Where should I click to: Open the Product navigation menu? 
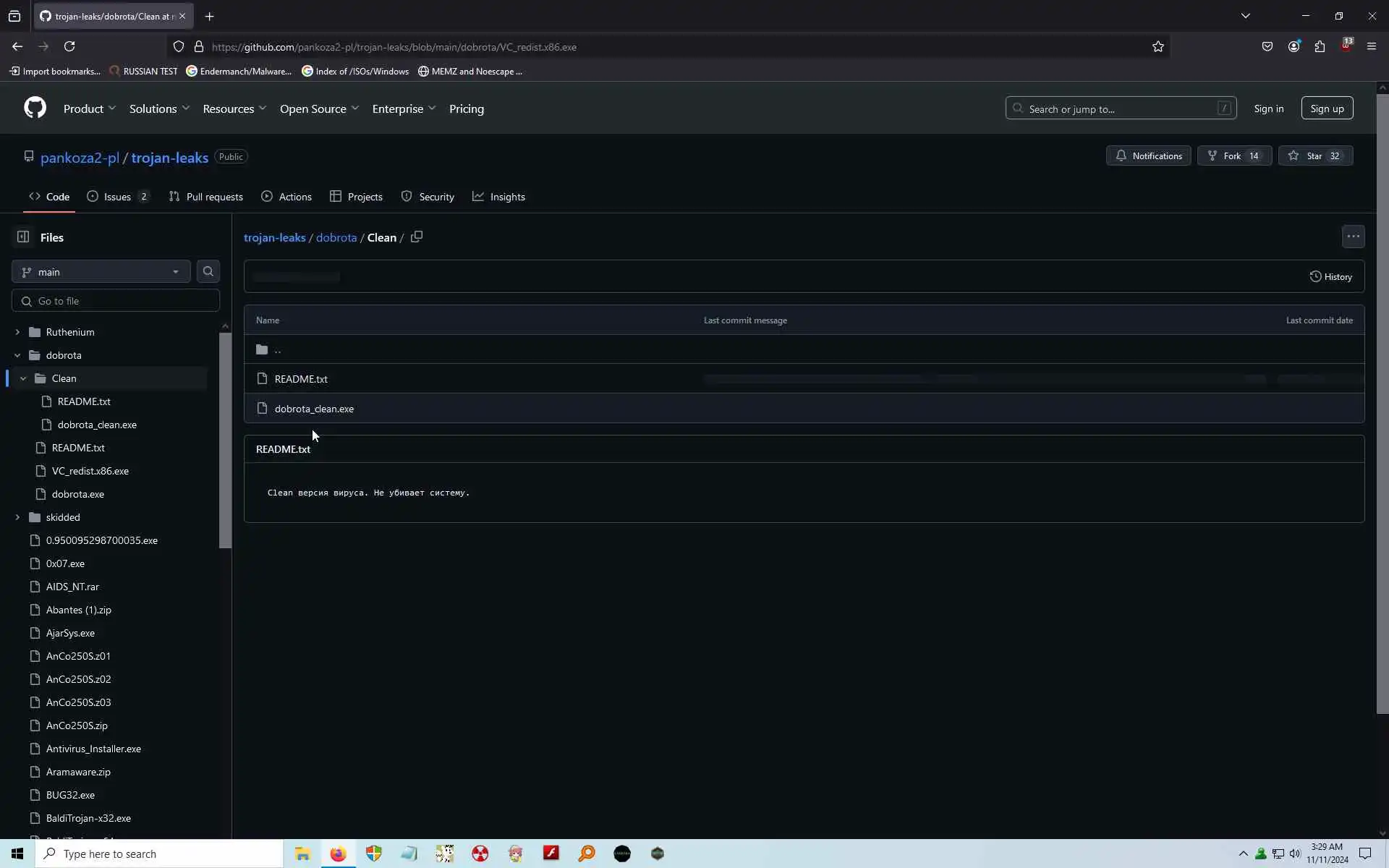click(89, 109)
